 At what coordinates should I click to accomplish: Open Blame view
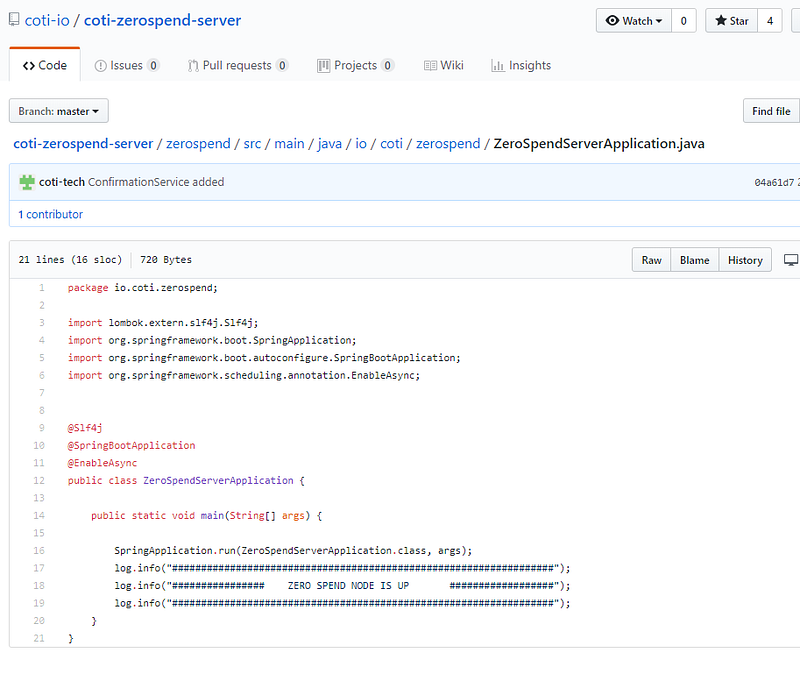pyautogui.click(x=694, y=260)
